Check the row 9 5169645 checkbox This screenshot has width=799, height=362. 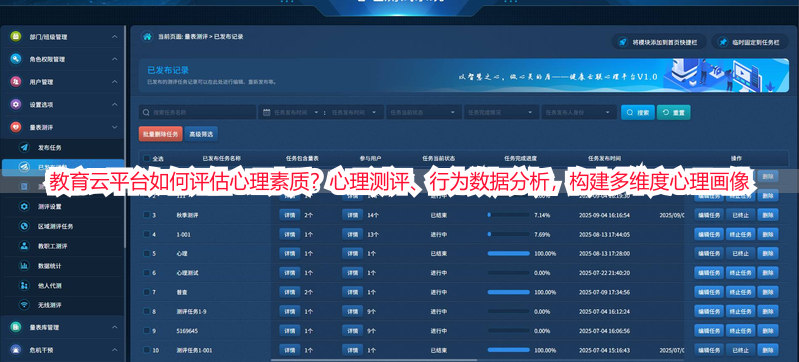click(147, 330)
